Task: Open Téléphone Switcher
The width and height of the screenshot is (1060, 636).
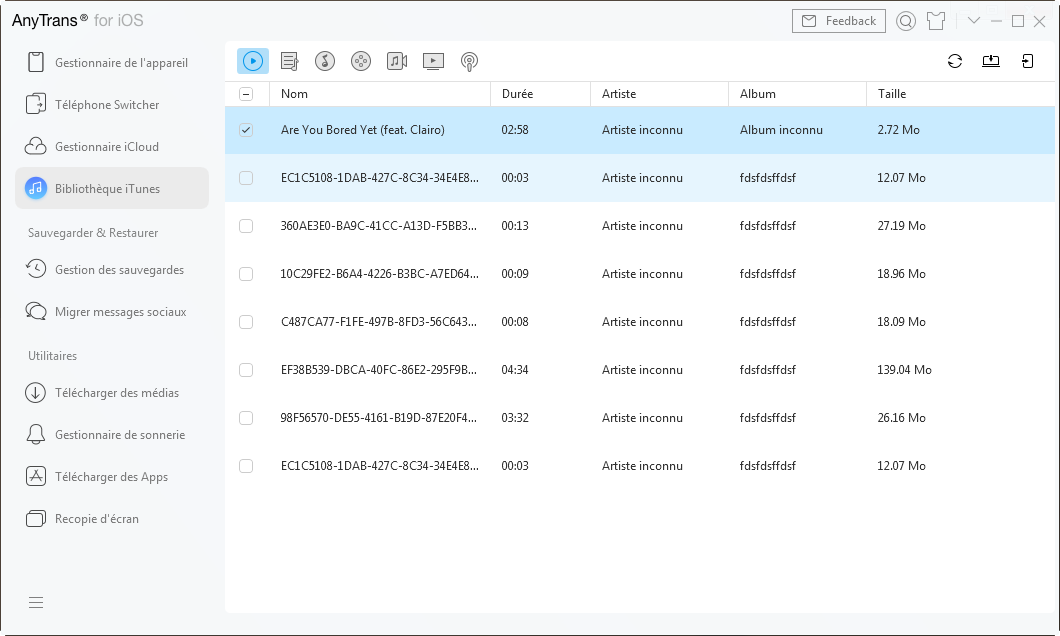Action: click(112, 104)
